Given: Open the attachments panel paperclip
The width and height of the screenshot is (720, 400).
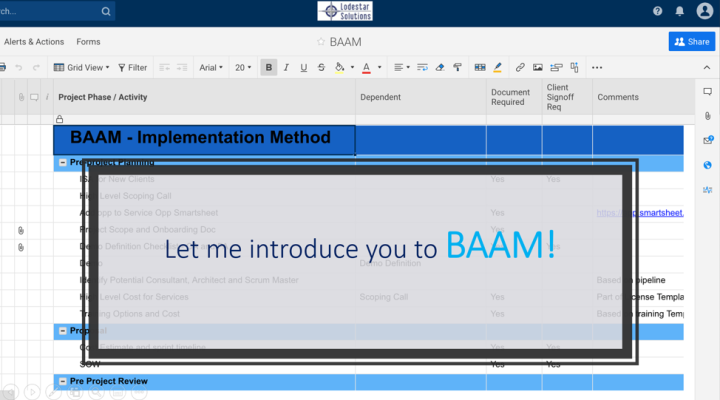Looking at the screenshot, I should (708, 116).
